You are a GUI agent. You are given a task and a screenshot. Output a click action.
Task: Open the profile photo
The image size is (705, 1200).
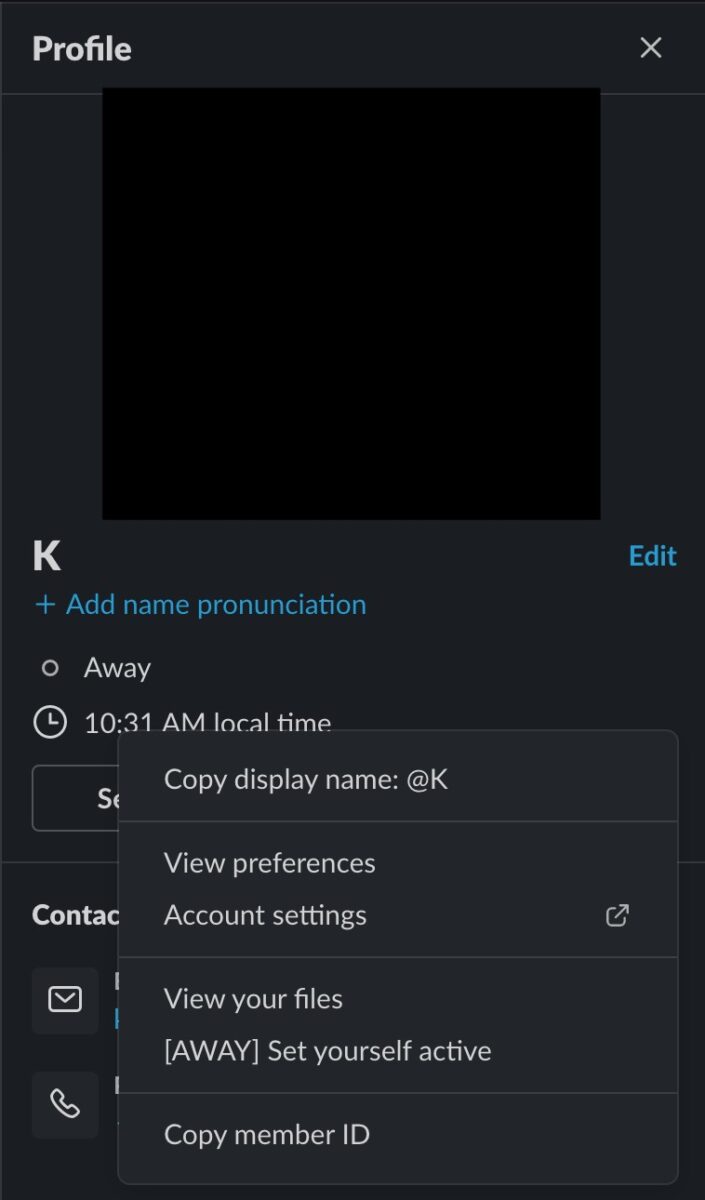tap(351, 304)
